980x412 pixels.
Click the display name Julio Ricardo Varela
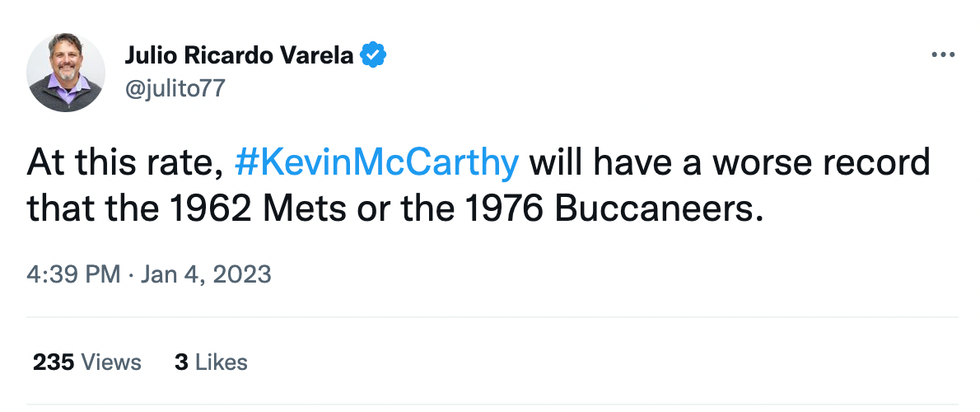[239, 55]
